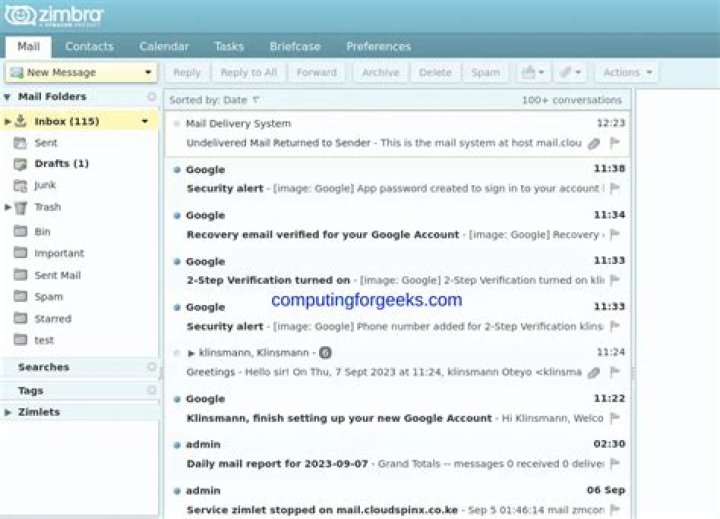Open the Inbox folder dropdown arrow
Viewport: 720px width, 519px height.
coord(145,121)
